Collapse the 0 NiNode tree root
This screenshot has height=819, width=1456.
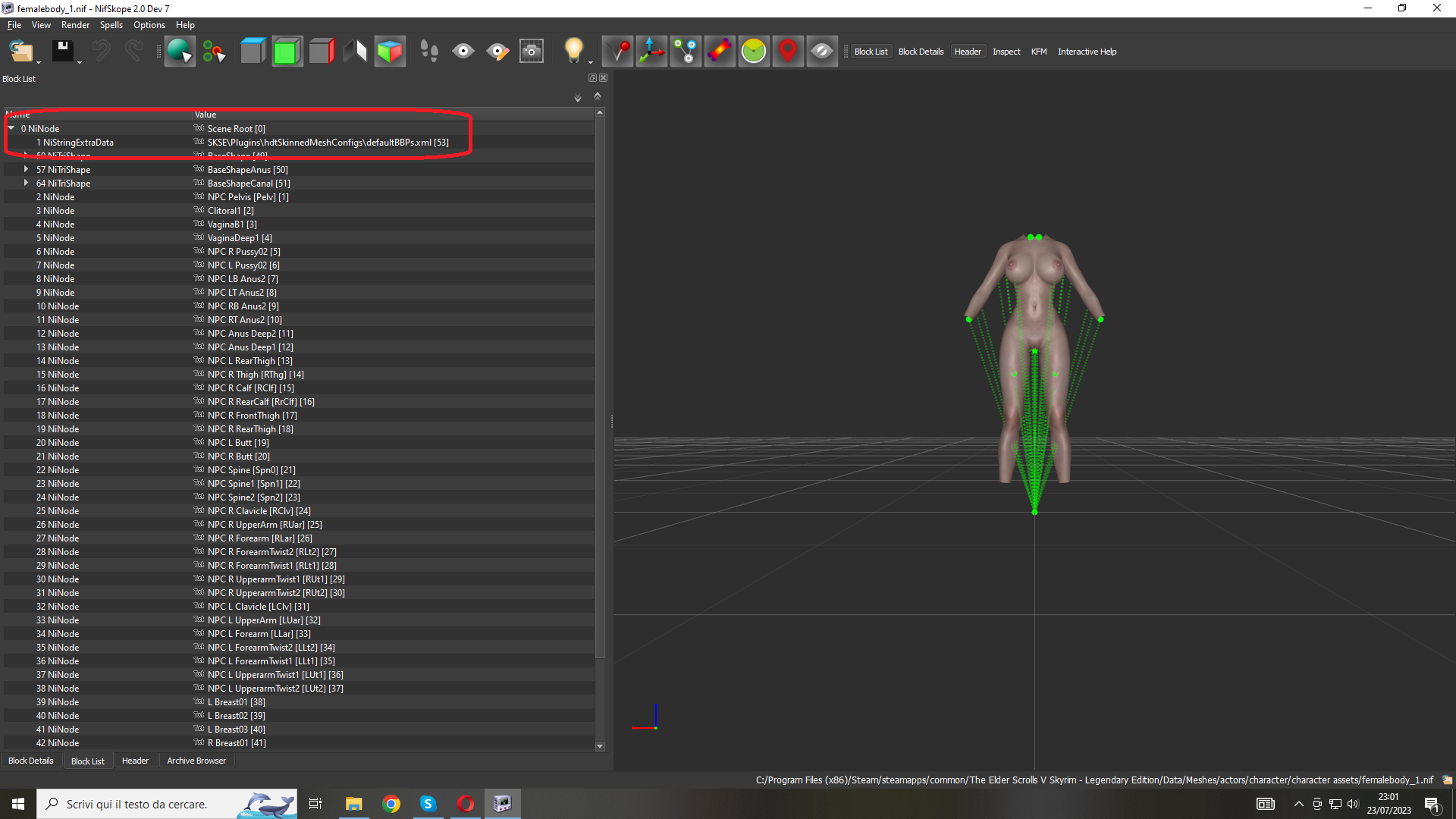pyautogui.click(x=11, y=128)
